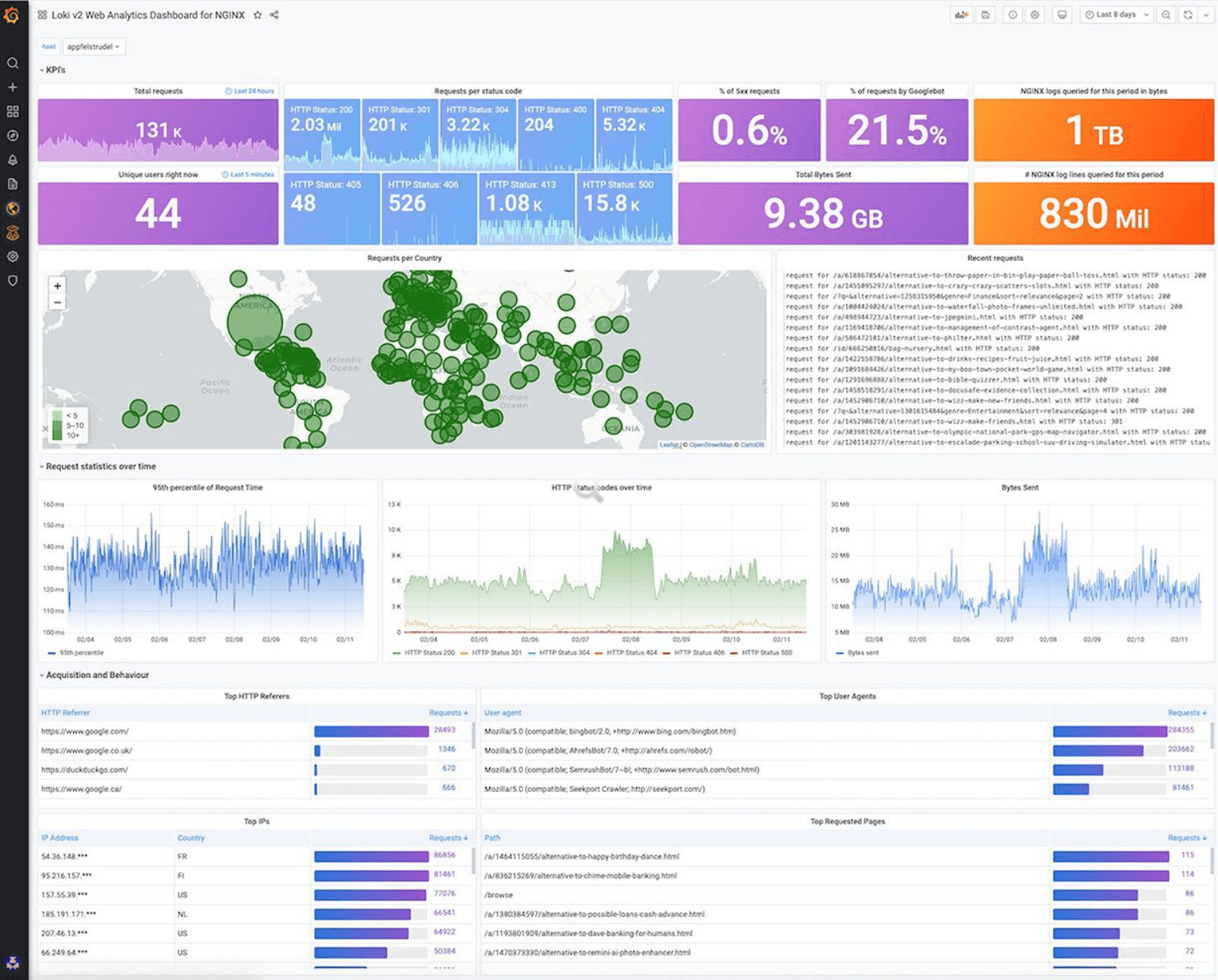This screenshot has height=980, width=1218.
Task: Open the document page icon in sidebar
Action: (13, 184)
